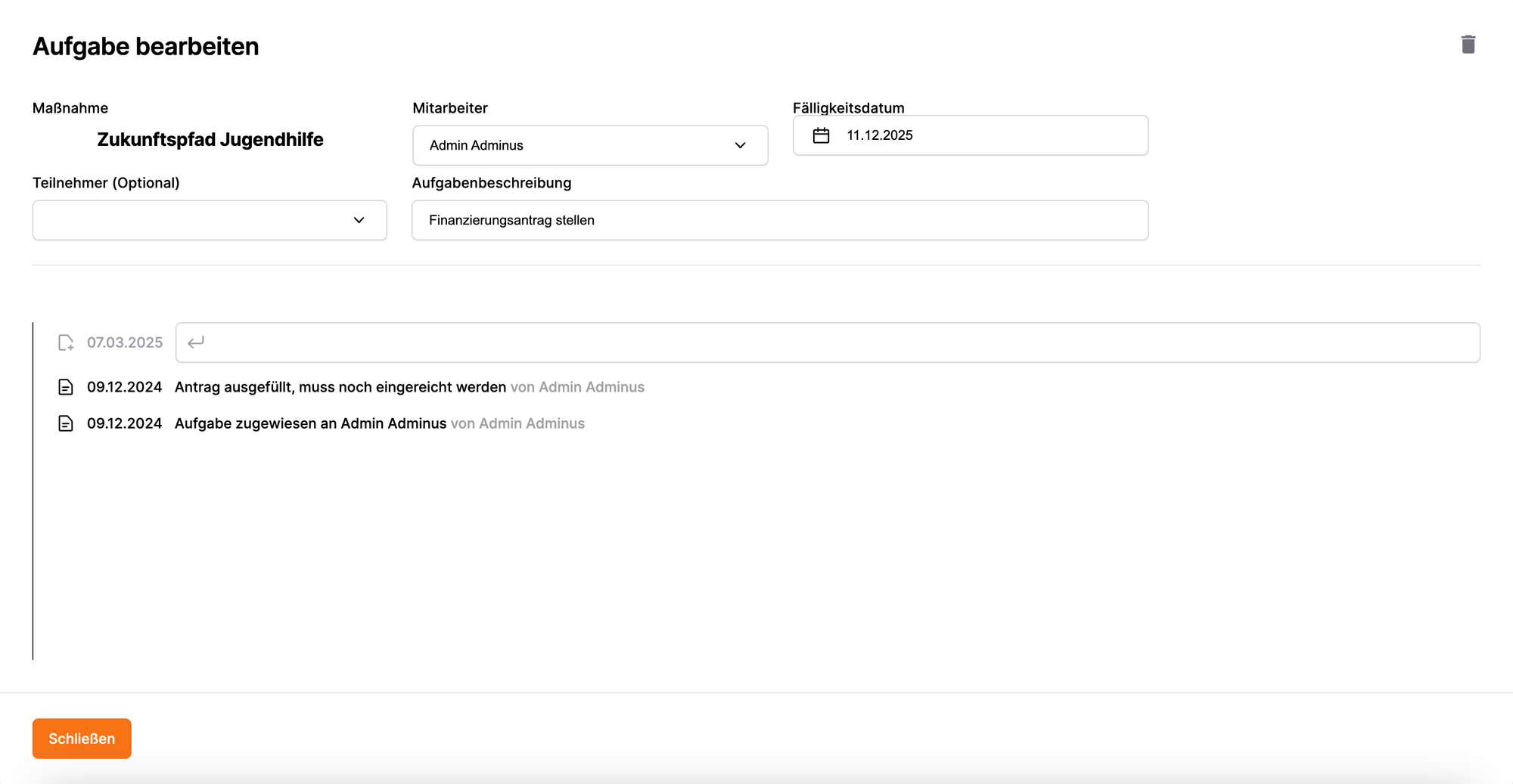The image size is (1513, 784).
Task: Click the Fälligkeitsdatum field 11.12.2025
Action: [x=971, y=135]
